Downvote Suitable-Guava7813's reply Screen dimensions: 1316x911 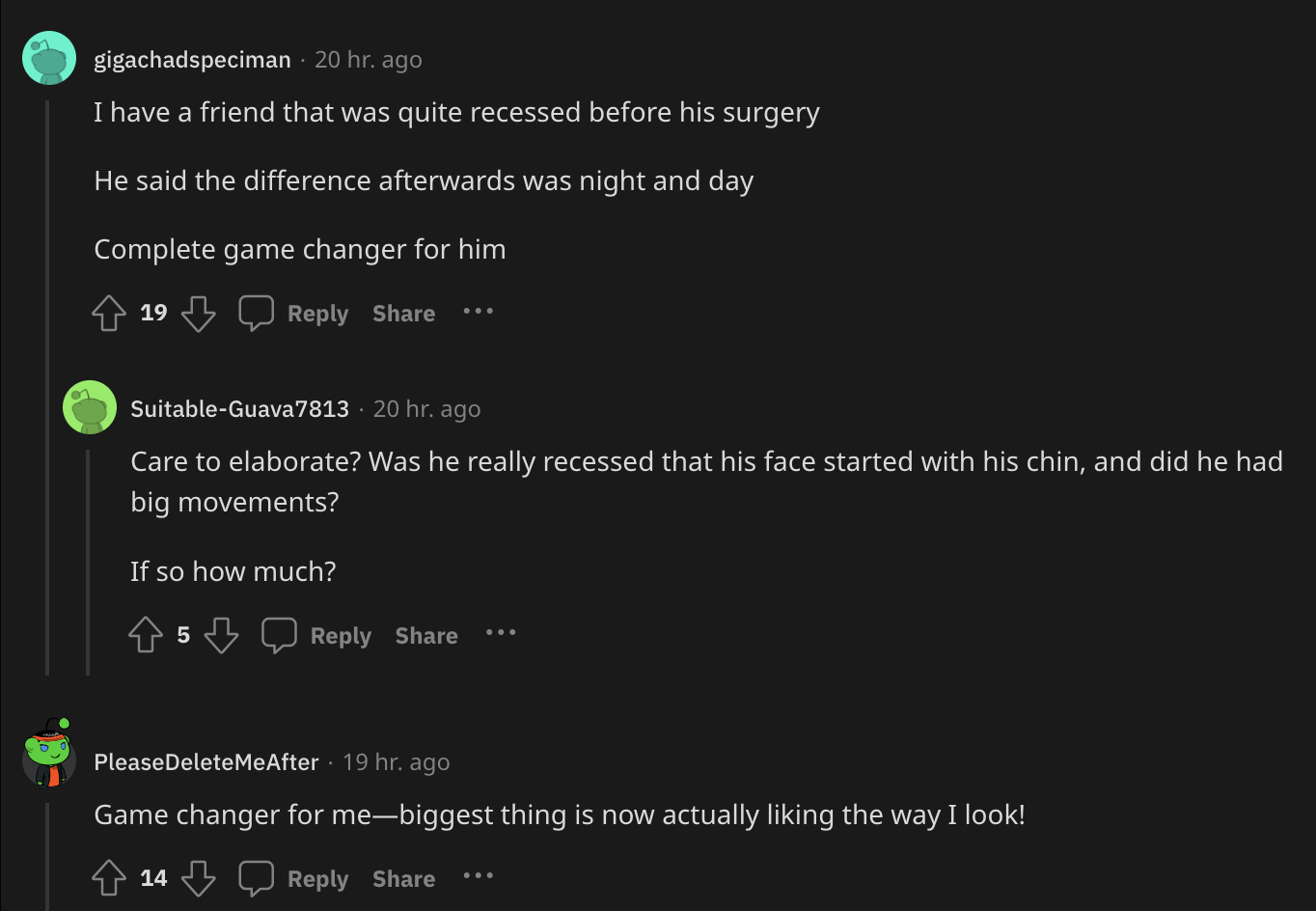(x=221, y=635)
